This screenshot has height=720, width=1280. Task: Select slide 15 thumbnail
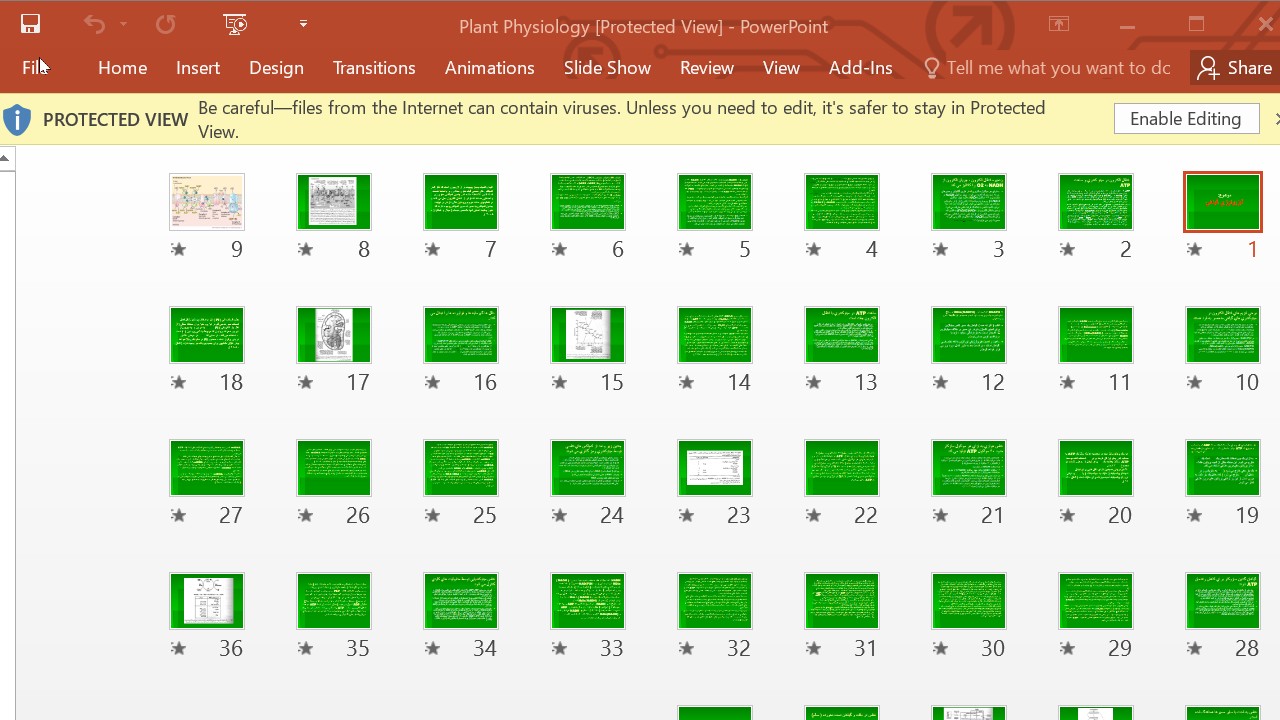pyautogui.click(x=588, y=335)
